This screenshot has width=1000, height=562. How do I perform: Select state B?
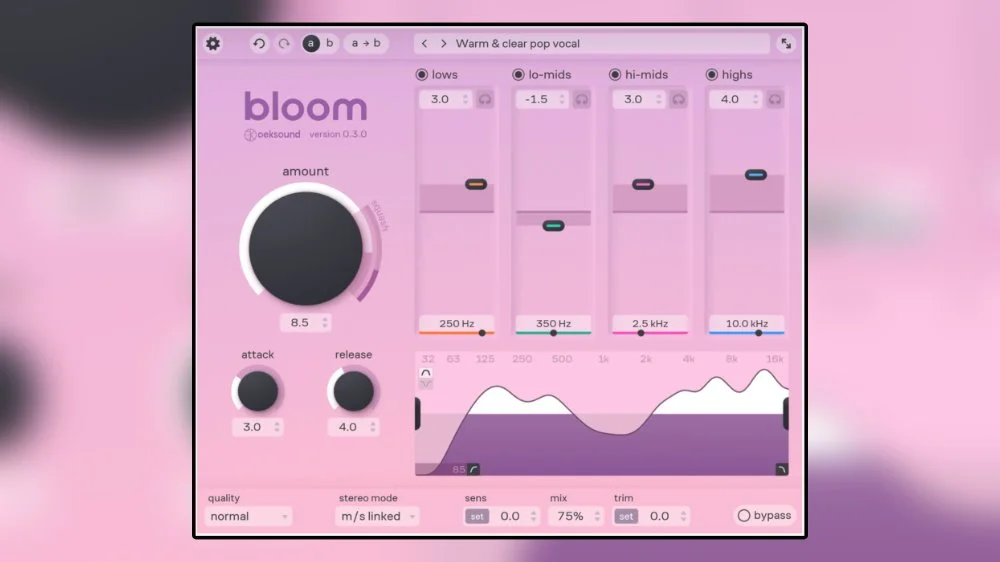click(x=330, y=43)
